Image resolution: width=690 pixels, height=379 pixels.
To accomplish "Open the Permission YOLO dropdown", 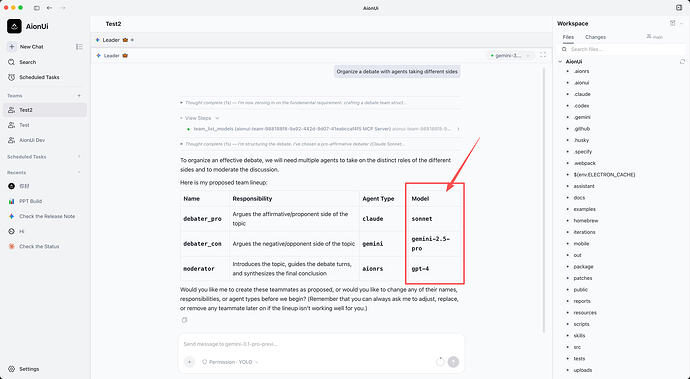I will [x=230, y=362].
